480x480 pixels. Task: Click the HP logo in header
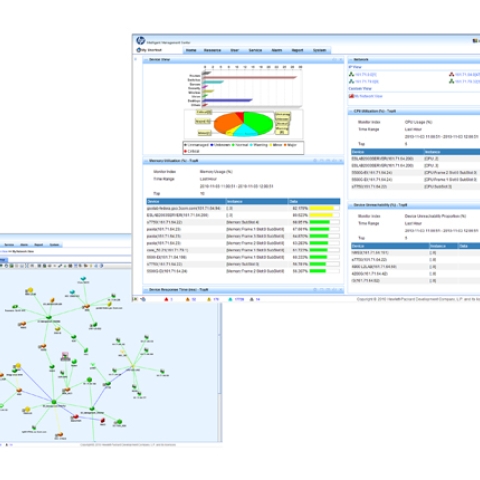141,41
